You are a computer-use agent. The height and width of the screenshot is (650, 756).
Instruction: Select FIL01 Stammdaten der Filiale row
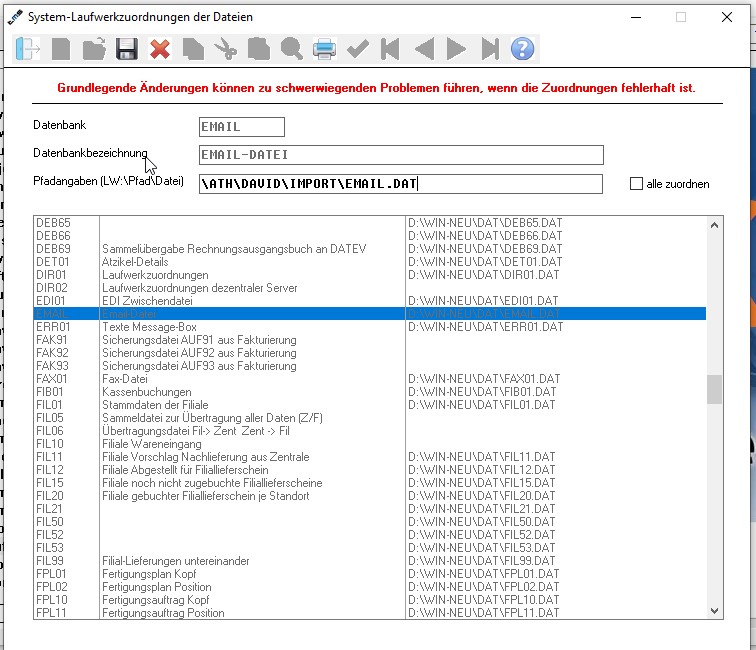tap(370, 405)
